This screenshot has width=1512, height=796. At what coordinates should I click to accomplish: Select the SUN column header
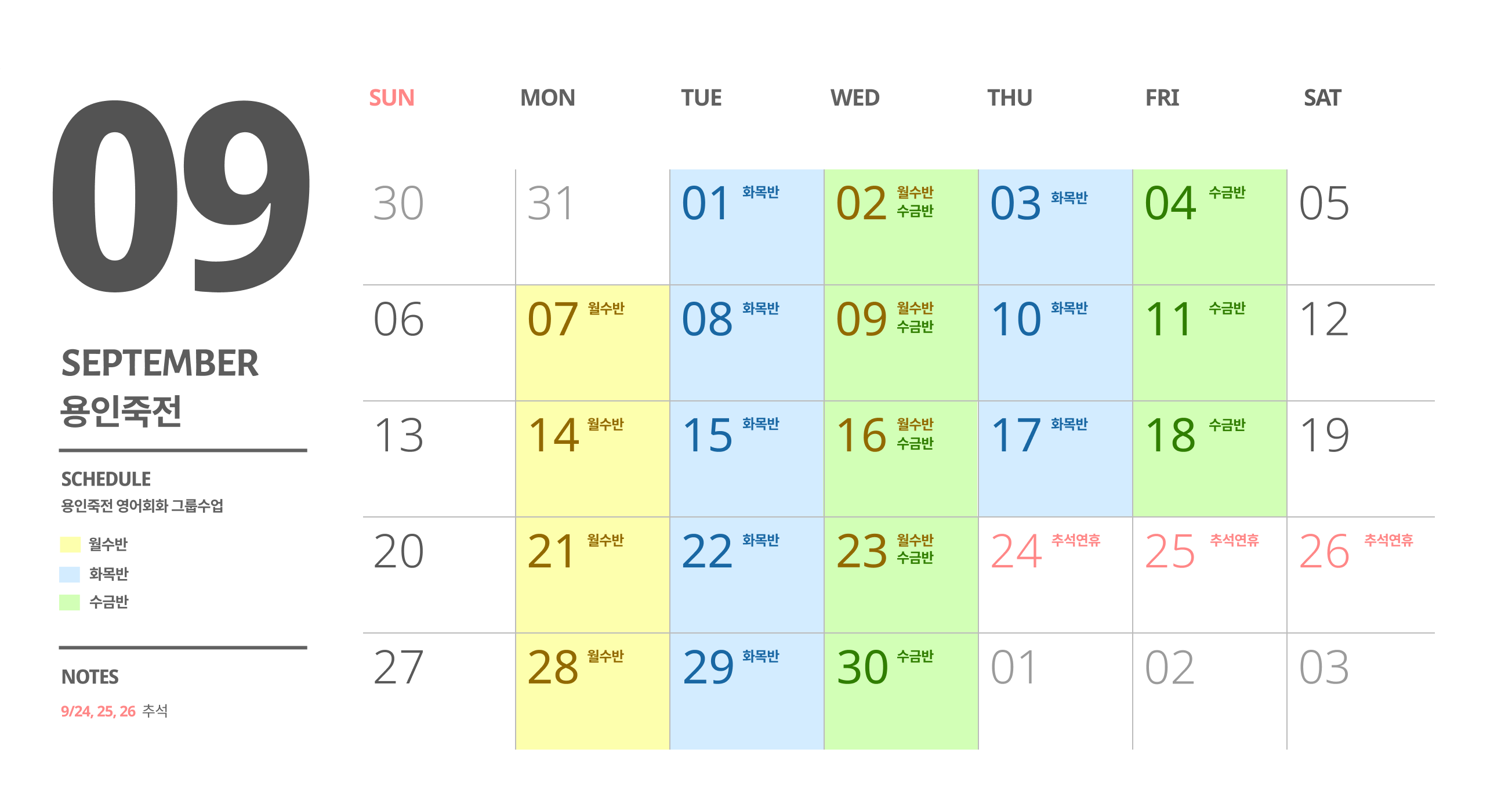click(391, 97)
